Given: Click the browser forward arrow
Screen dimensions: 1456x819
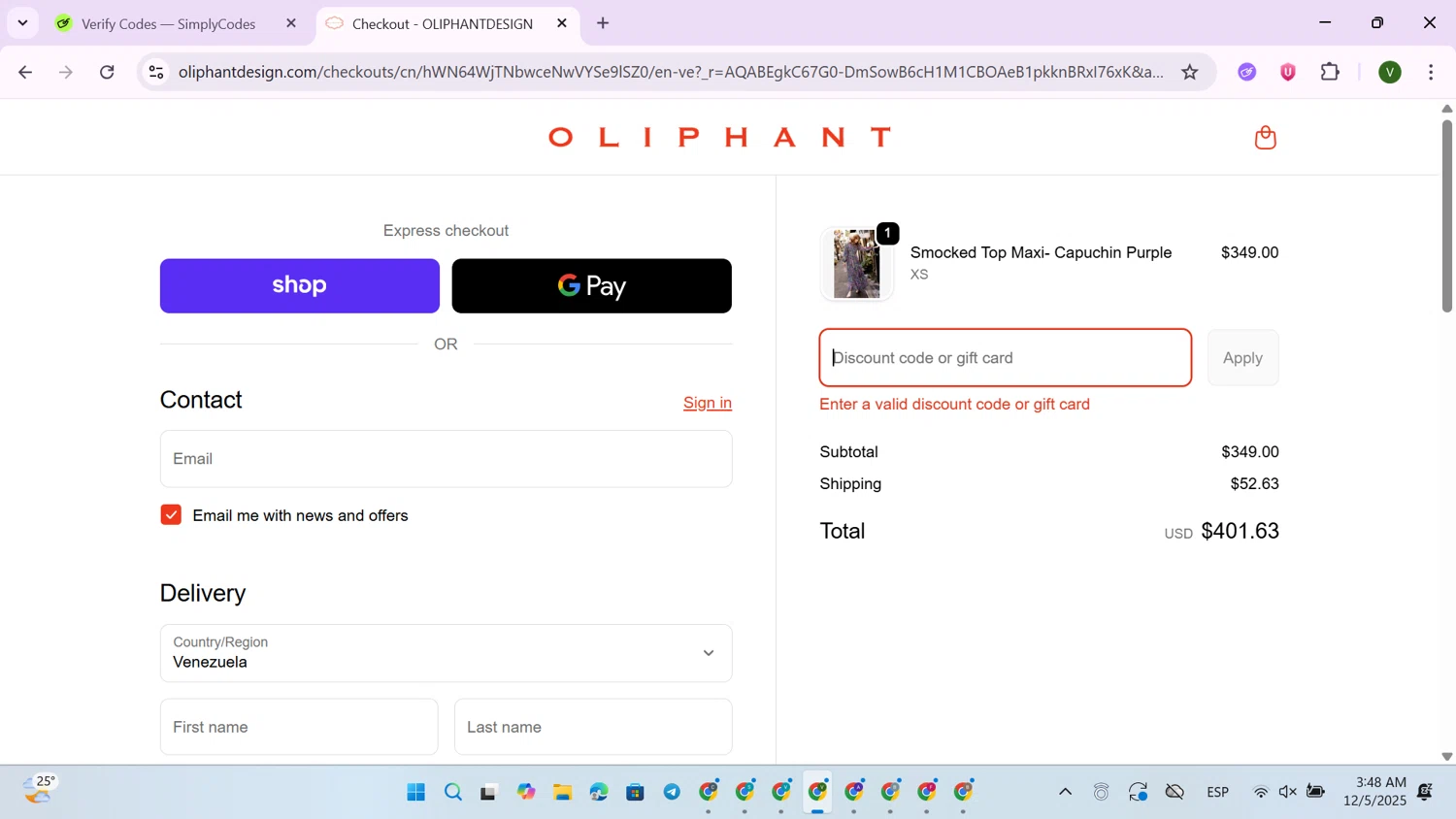Looking at the screenshot, I should click(x=66, y=72).
